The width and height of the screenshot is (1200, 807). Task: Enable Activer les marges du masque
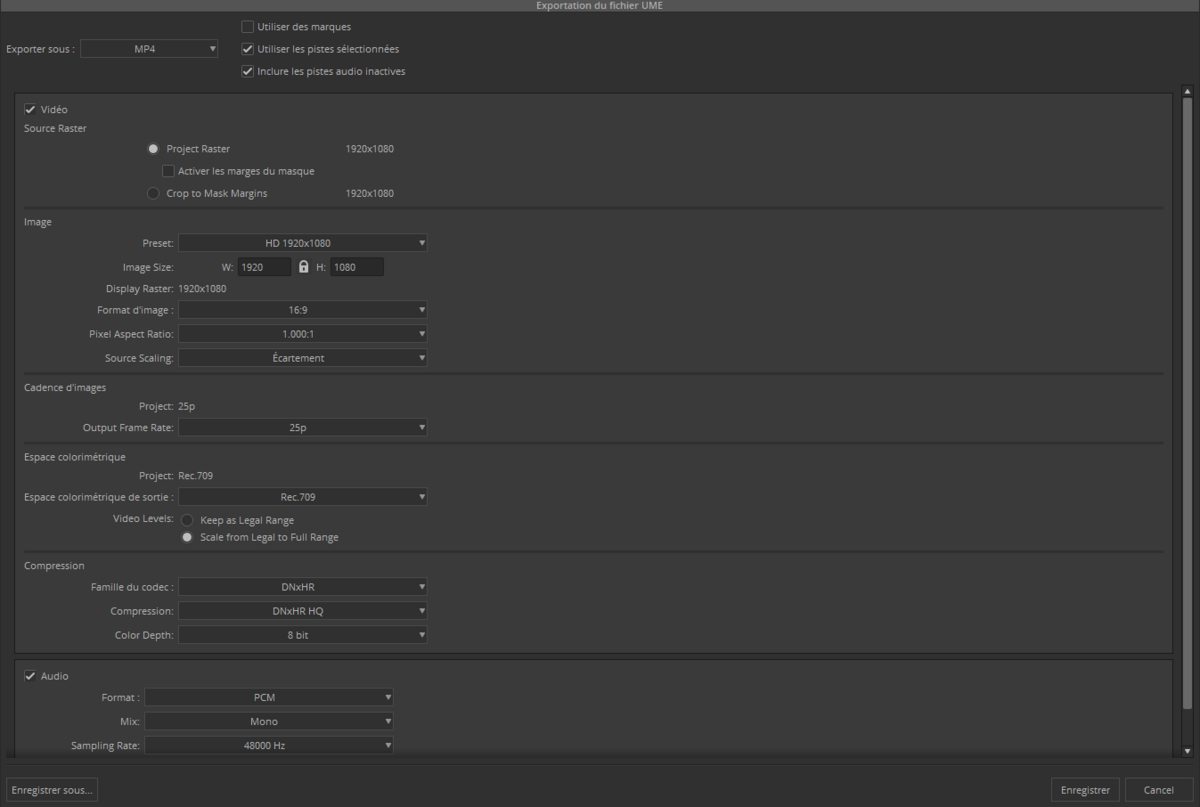click(168, 171)
